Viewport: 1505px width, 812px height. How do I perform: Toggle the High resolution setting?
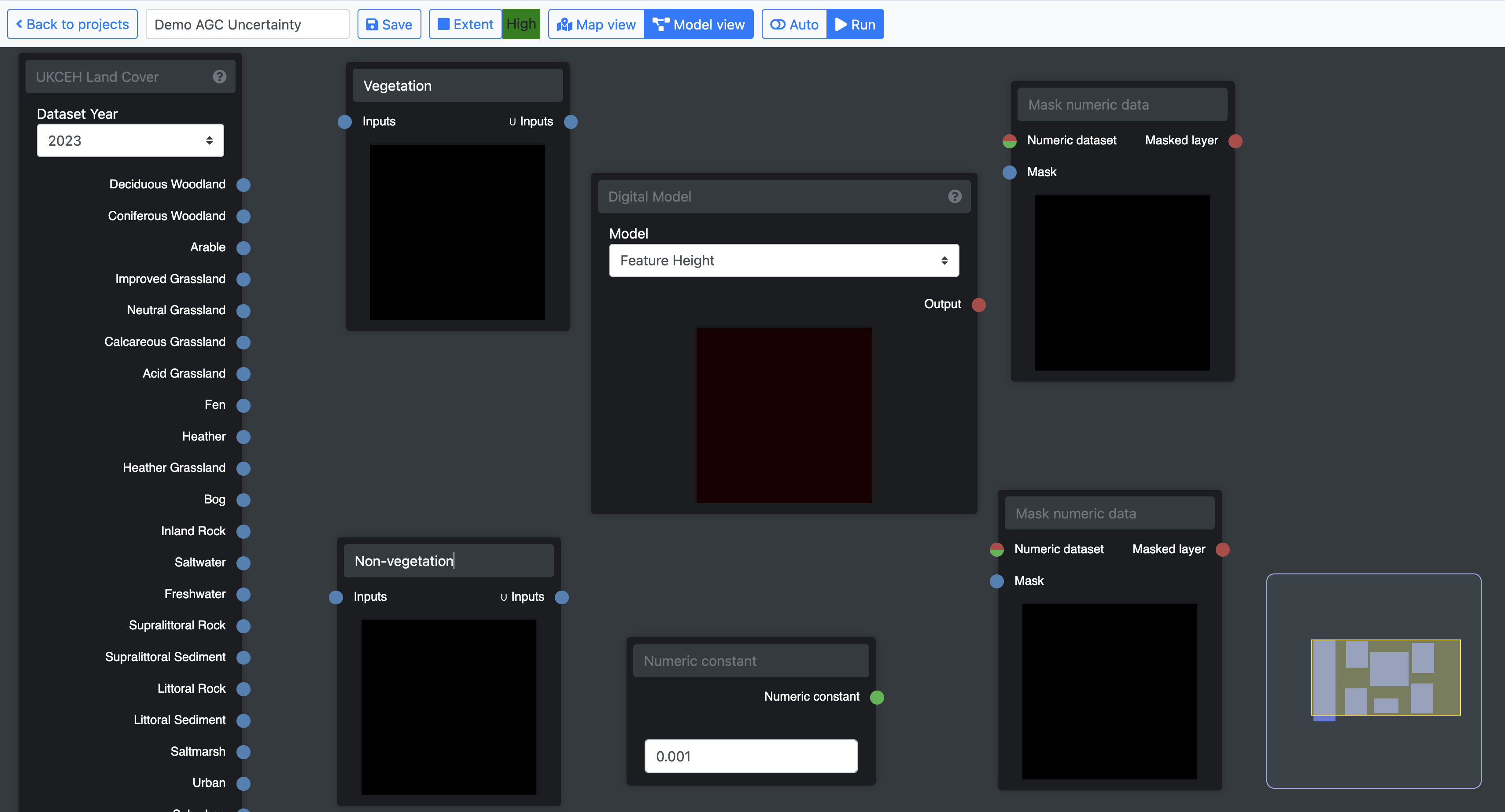click(521, 25)
